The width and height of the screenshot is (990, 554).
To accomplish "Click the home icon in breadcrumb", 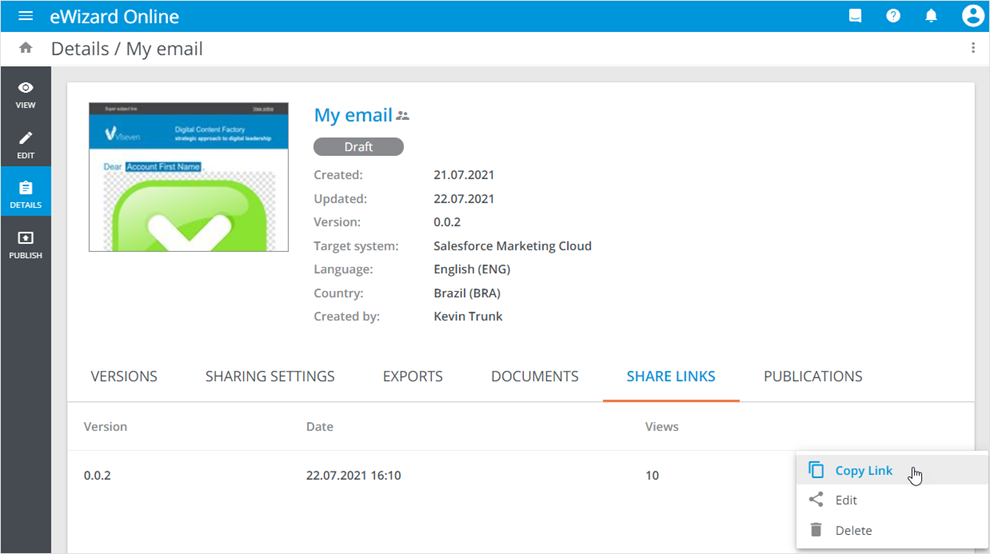I will 26,48.
